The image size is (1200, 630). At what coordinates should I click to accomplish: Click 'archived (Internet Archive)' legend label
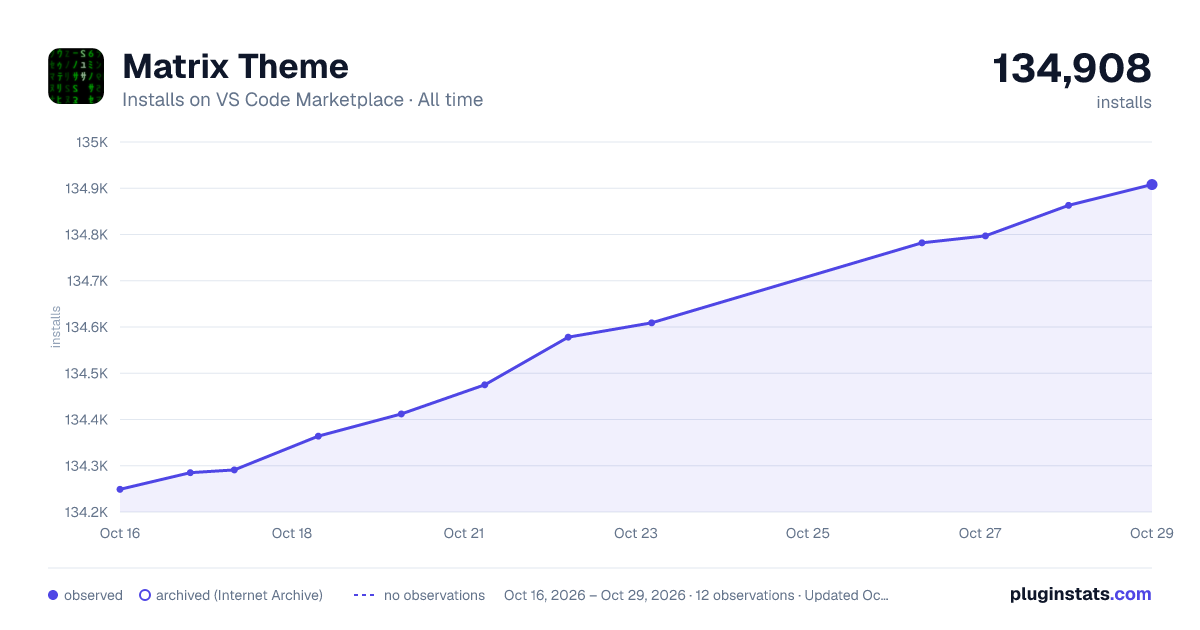(239, 595)
